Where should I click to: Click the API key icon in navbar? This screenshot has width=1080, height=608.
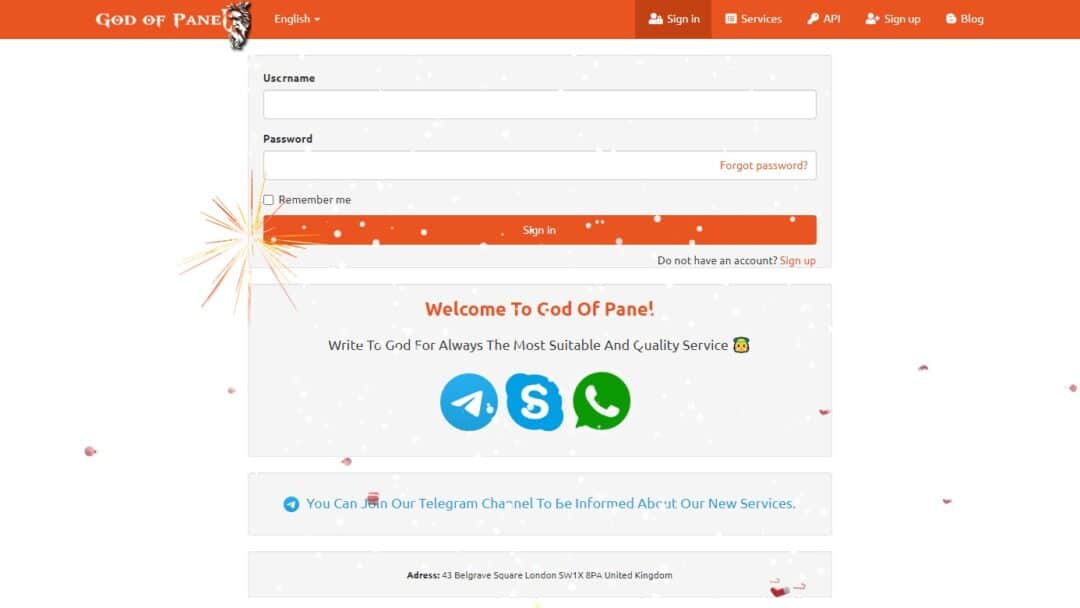pos(813,19)
